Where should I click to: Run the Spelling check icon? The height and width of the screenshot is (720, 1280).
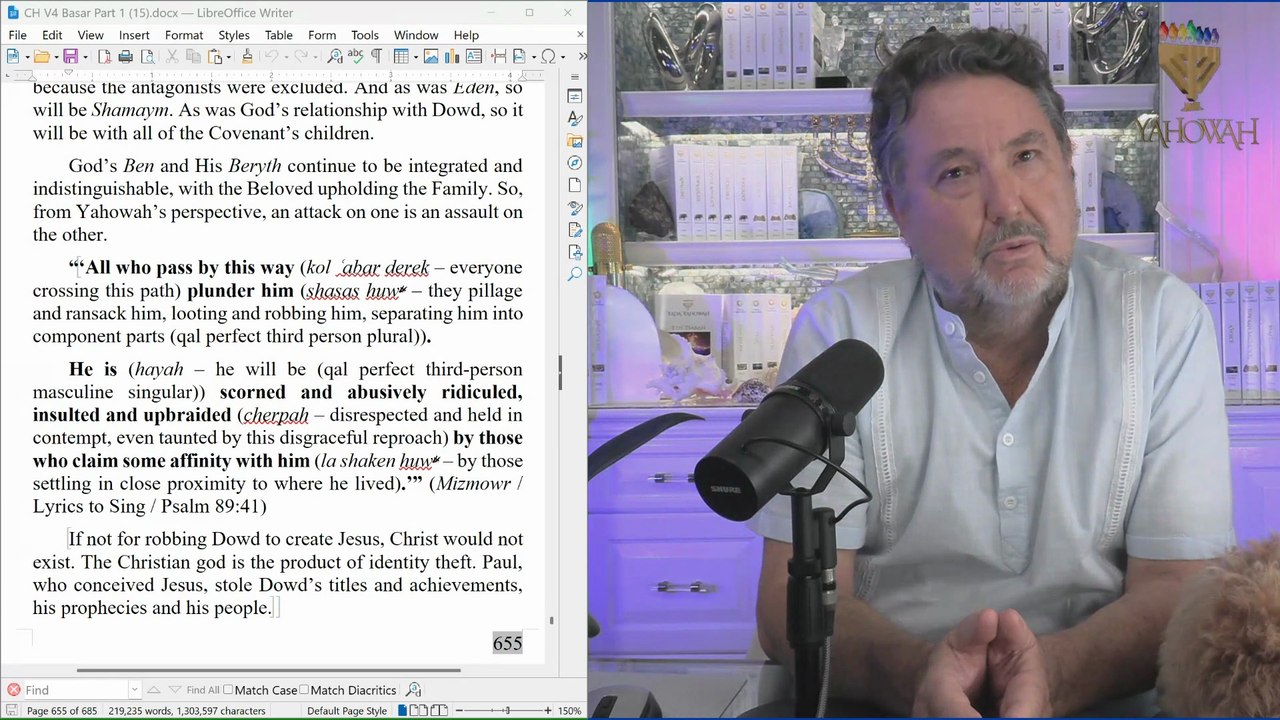[356, 56]
